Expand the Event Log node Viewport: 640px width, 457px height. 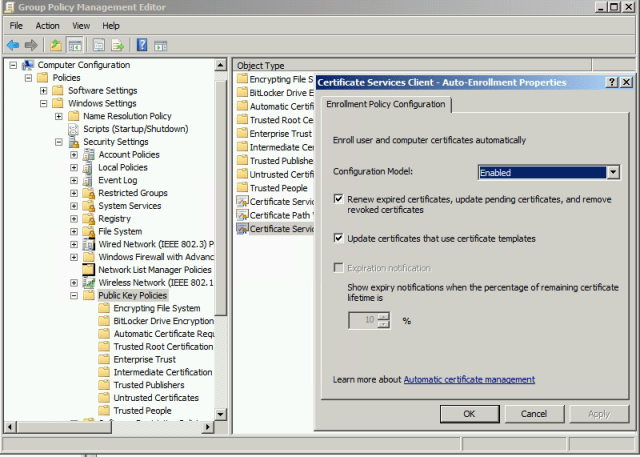point(74,180)
